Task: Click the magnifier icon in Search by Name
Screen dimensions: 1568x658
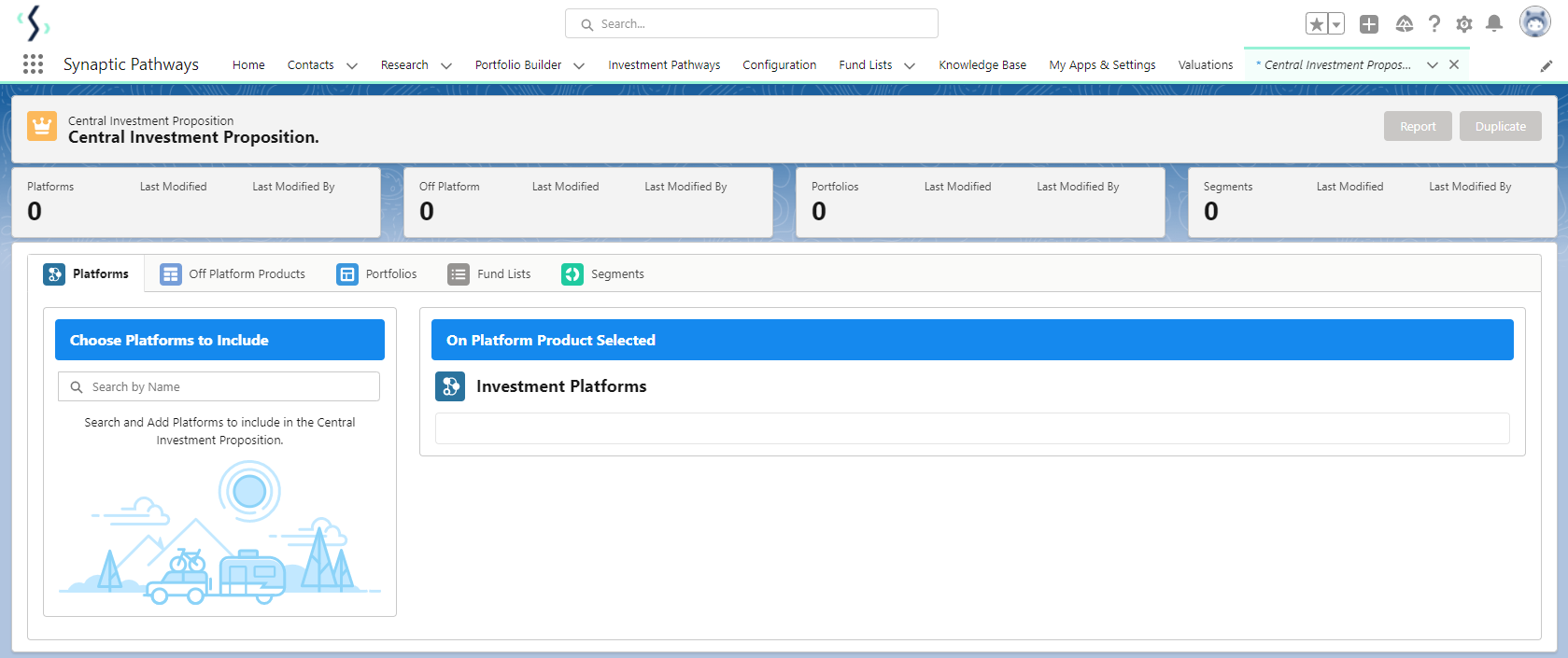Action: (77, 386)
